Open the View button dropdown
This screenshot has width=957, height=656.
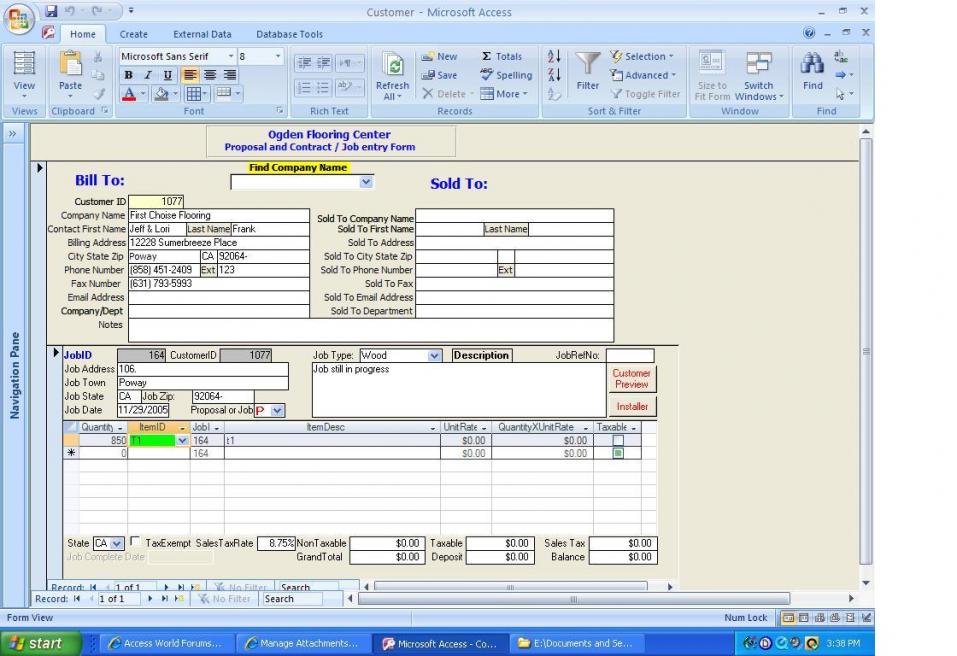(x=24, y=96)
